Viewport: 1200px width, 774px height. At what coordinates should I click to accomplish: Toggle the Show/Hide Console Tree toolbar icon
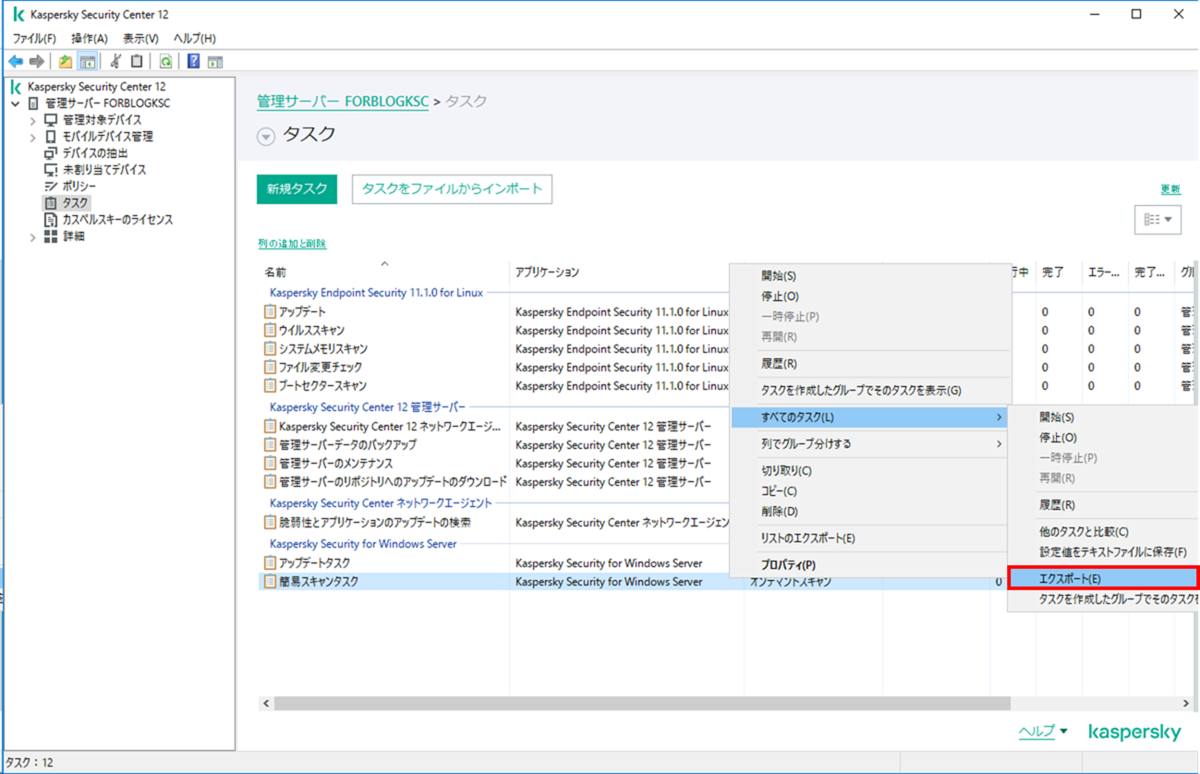pyautogui.click(x=87, y=61)
